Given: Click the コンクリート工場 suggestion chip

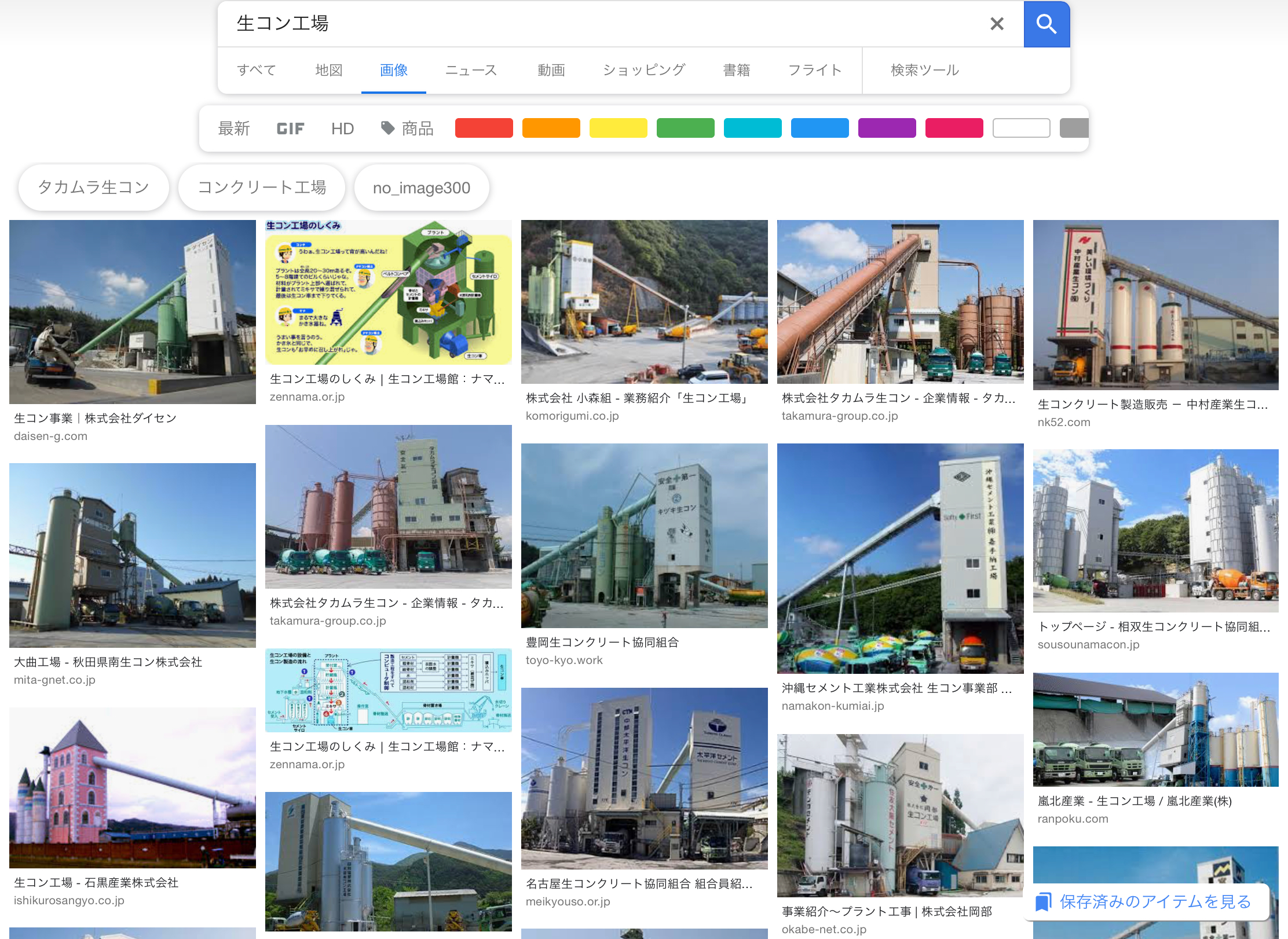Looking at the screenshot, I should pos(262,188).
